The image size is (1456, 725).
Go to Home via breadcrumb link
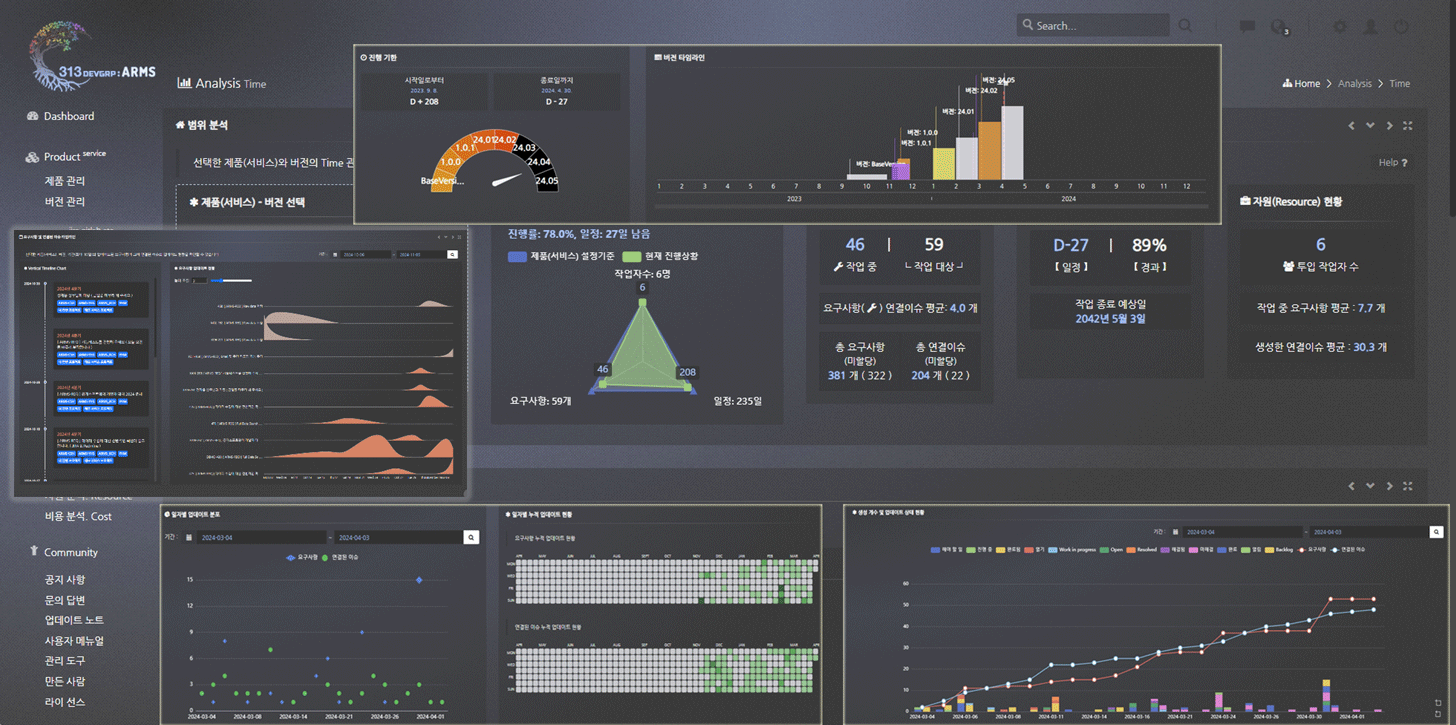[1306, 84]
